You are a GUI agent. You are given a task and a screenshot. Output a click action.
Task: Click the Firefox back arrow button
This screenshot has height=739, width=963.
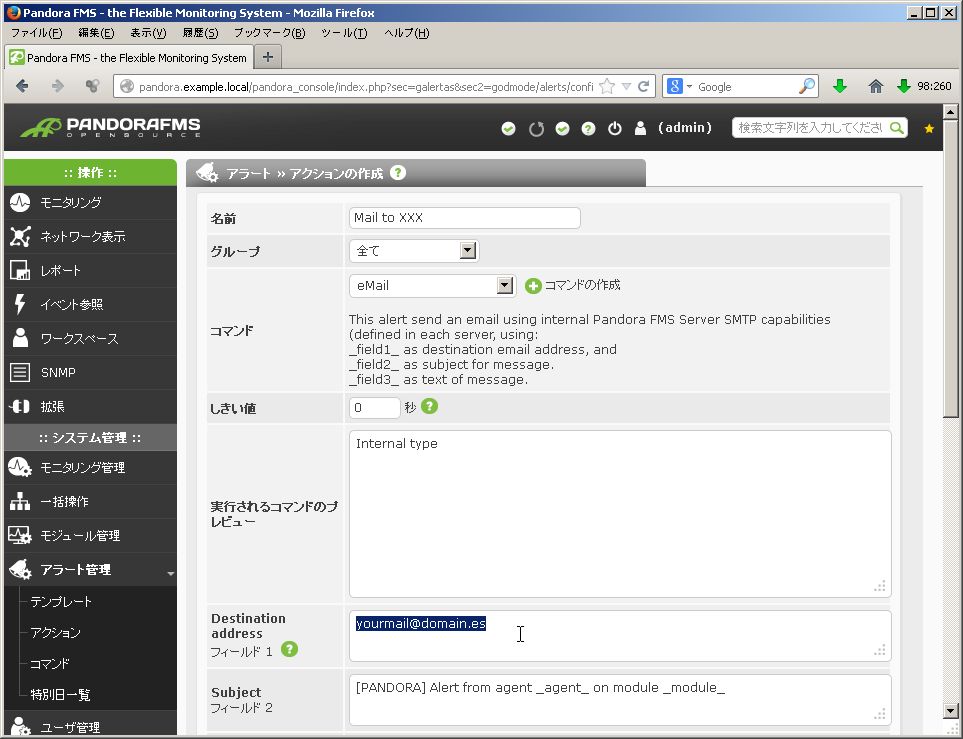[22, 86]
